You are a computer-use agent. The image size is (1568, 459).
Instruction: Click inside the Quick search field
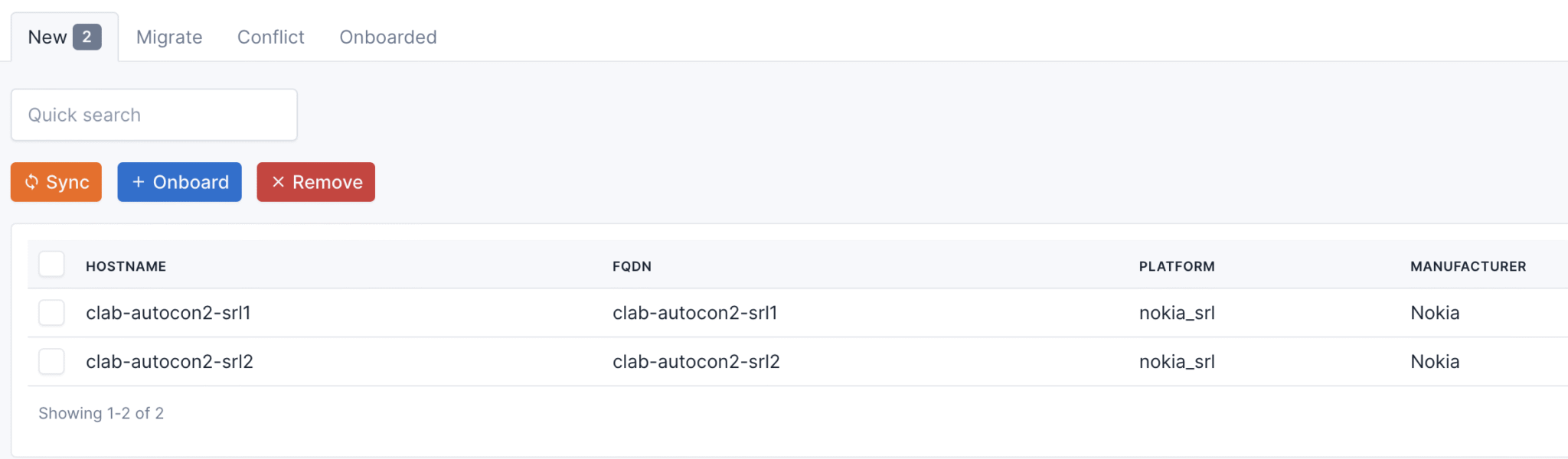point(153,114)
